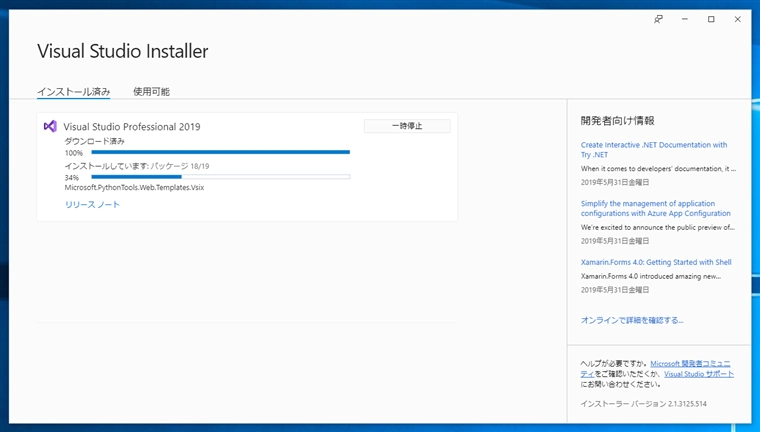
Task: Click the Visual Studio Professional 2019 title
Action: (x=132, y=127)
